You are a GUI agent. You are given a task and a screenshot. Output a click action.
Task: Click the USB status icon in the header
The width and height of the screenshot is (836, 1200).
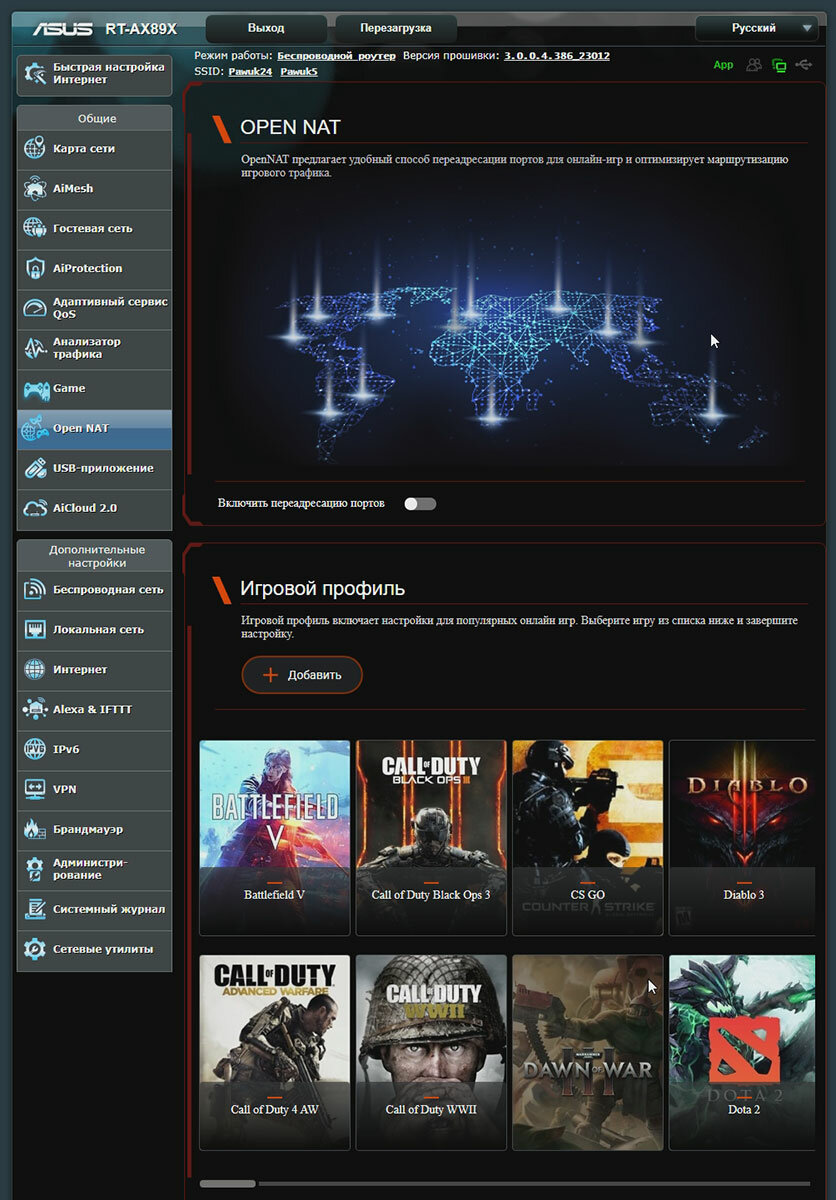click(x=804, y=65)
